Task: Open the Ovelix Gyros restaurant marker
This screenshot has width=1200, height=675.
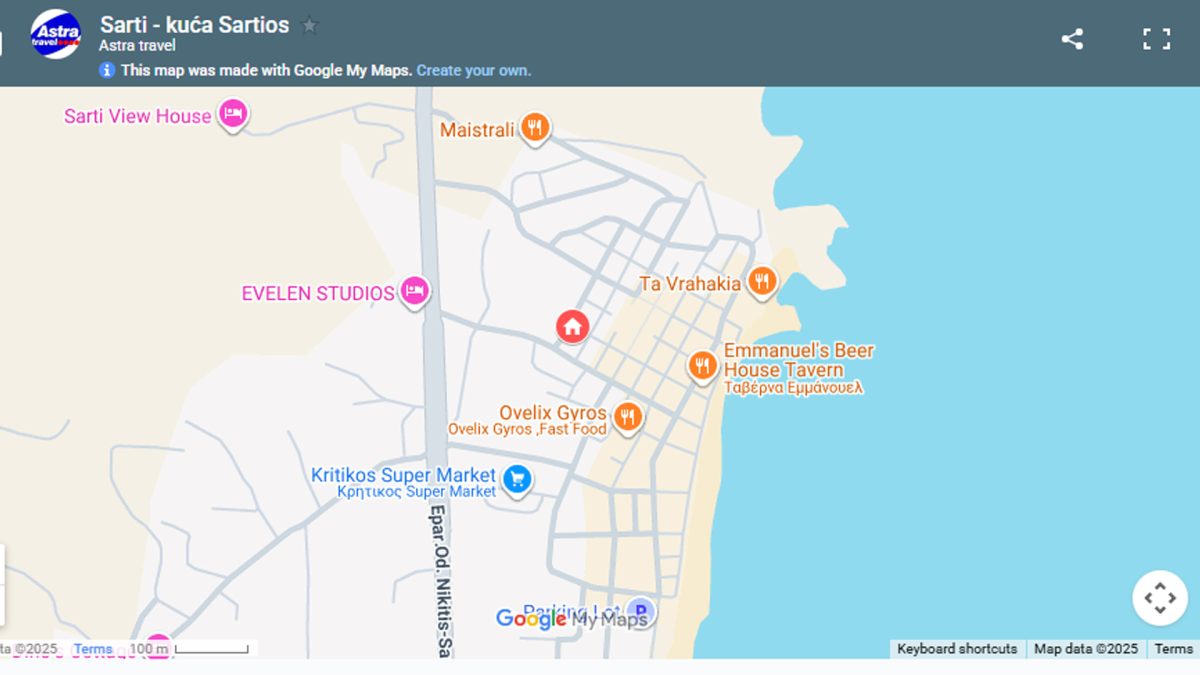Action: 628,416
